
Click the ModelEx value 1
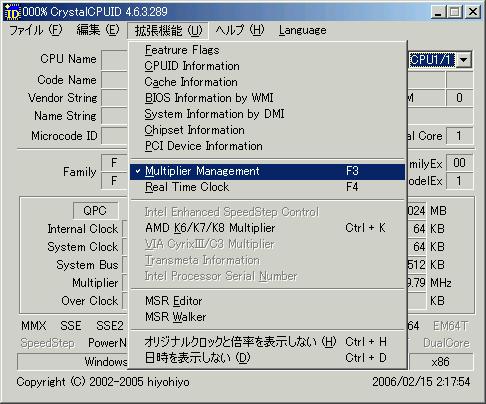(459, 181)
